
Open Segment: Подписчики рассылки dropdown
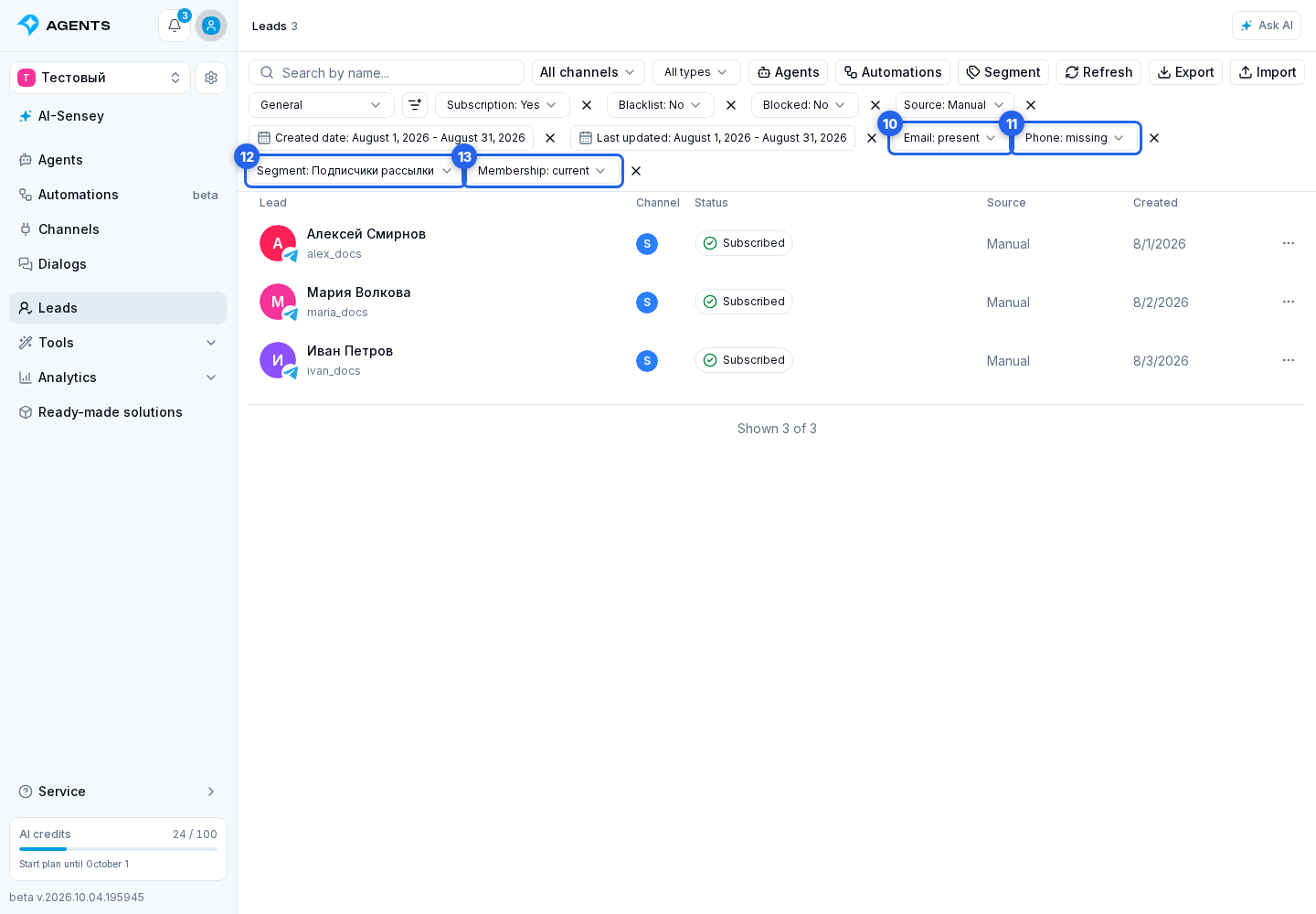tap(356, 171)
